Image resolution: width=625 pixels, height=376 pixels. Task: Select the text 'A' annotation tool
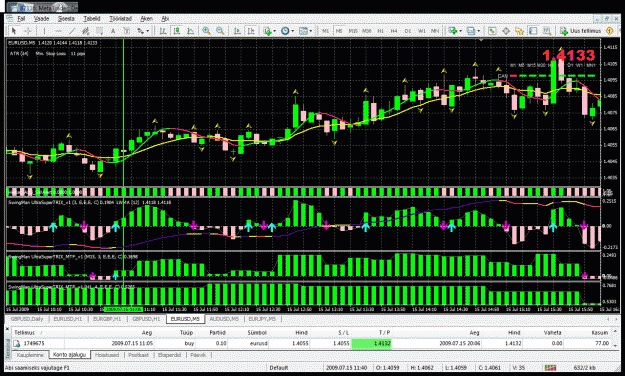pos(113,31)
